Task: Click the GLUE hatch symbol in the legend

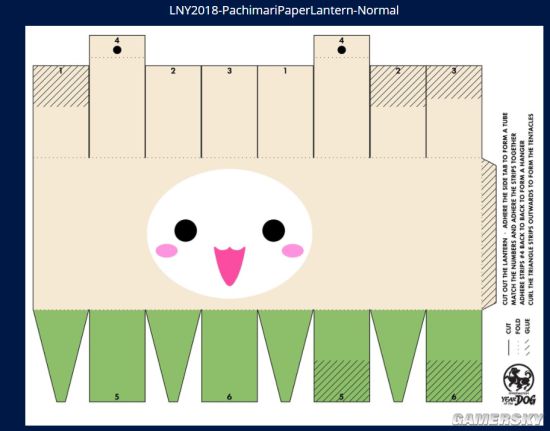Action: 527,347
